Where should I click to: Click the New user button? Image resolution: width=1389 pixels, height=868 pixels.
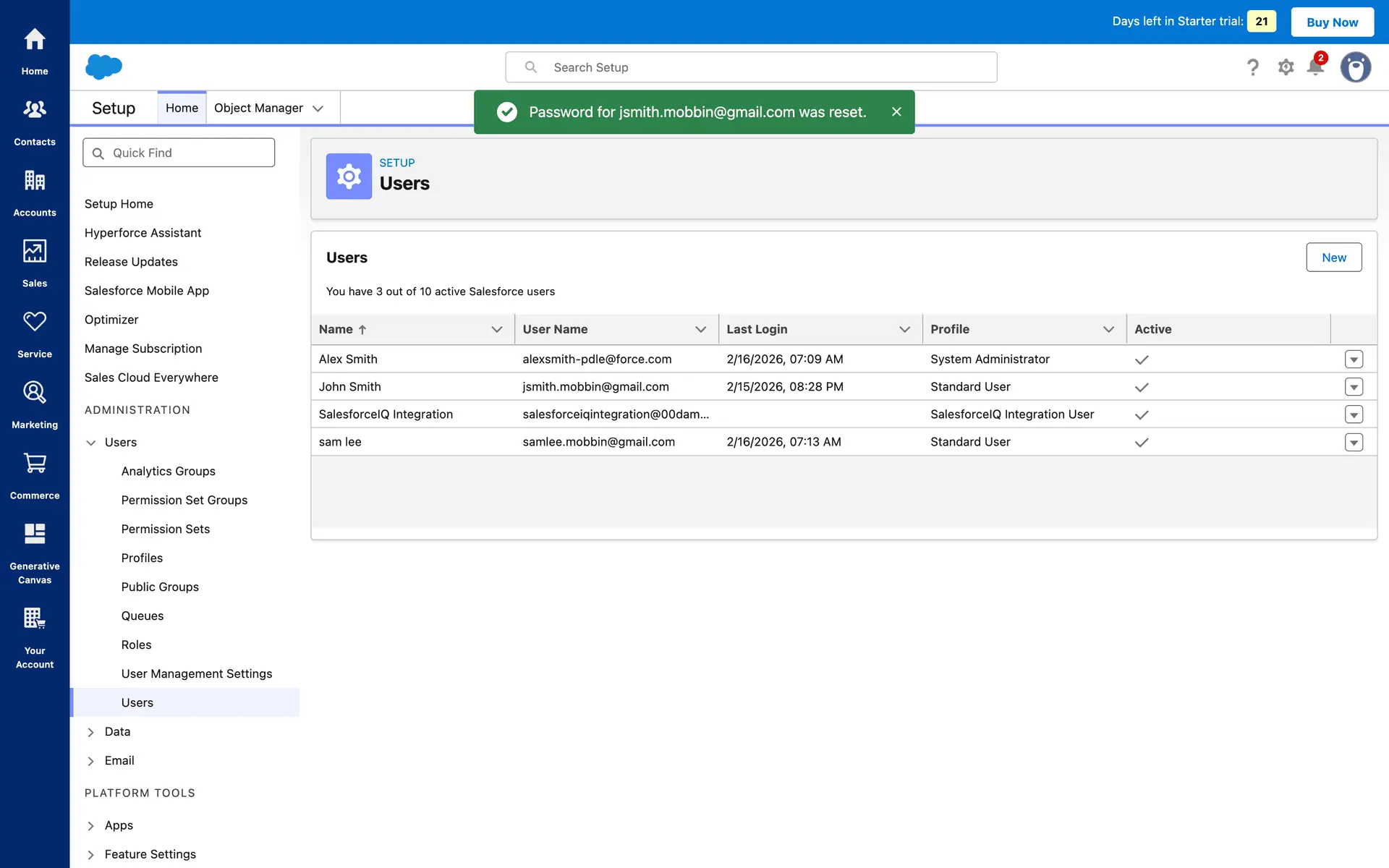pos(1333,258)
